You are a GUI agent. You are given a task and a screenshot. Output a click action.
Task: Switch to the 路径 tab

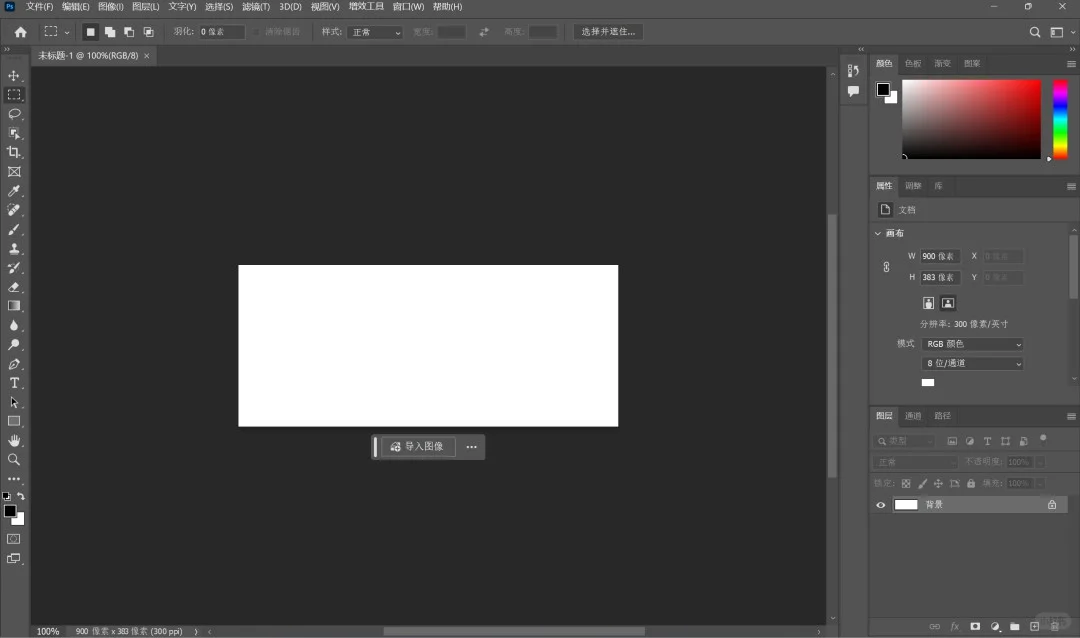pyautogui.click(x=942, y=415)
